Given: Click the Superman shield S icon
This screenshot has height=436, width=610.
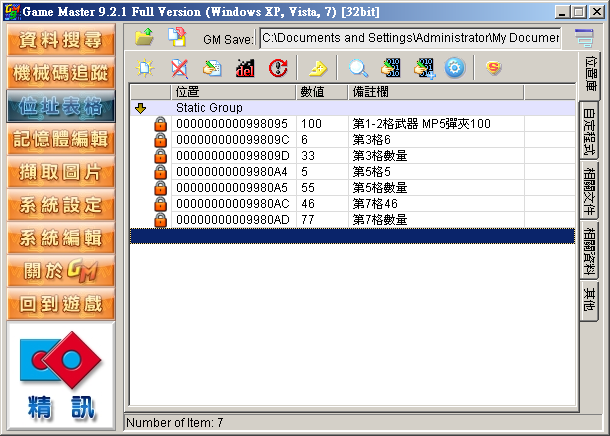Looking at the screenshot, I should pyautogui.click(x=494, y=68).
